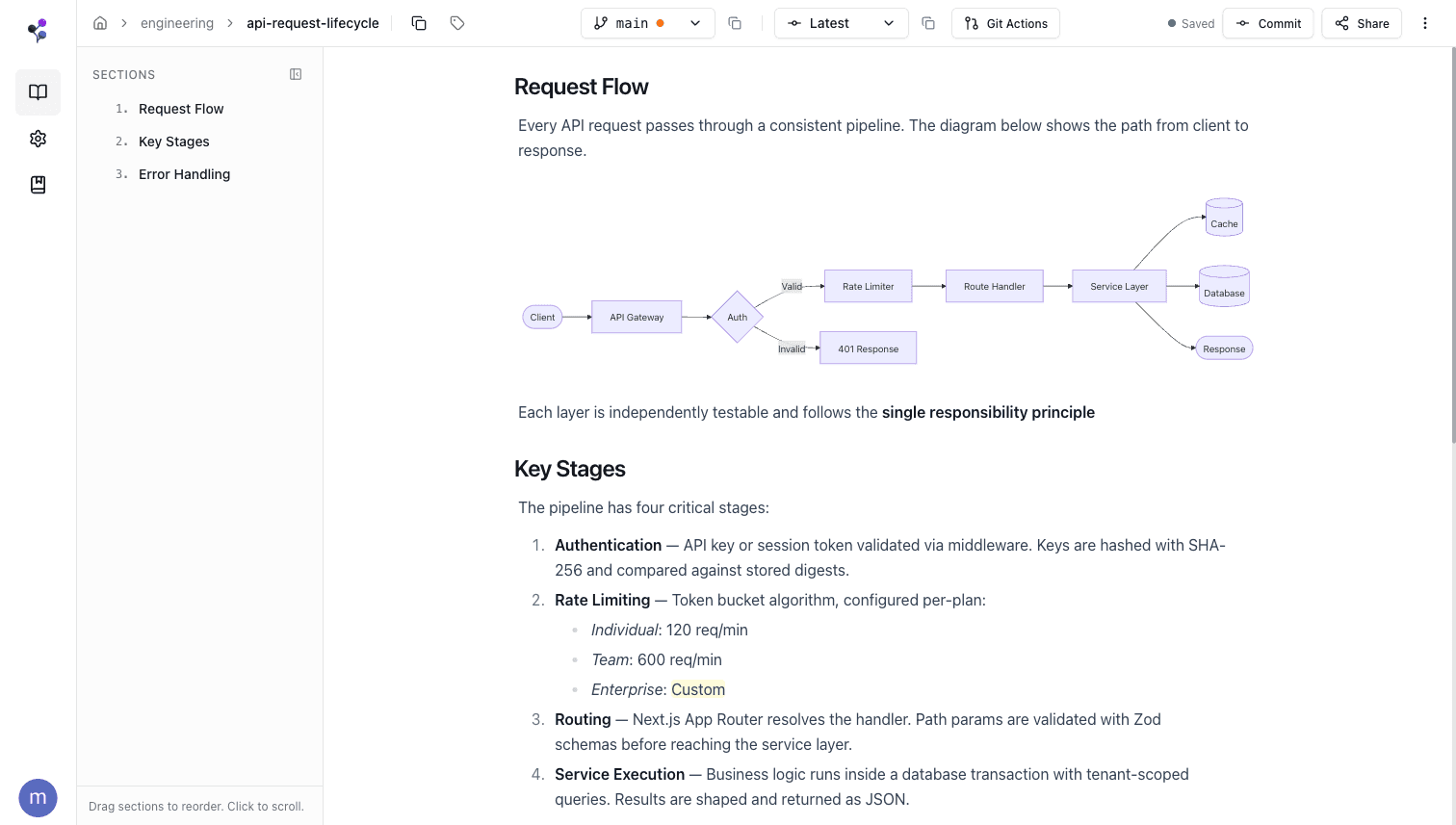Navigate to the Error Handling section
Viewport: 1456px width, 825px height.
[x=184, y=174]
